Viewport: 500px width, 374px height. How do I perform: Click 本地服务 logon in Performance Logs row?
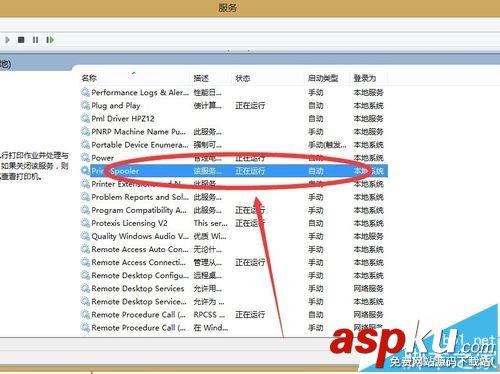(368, 92)
